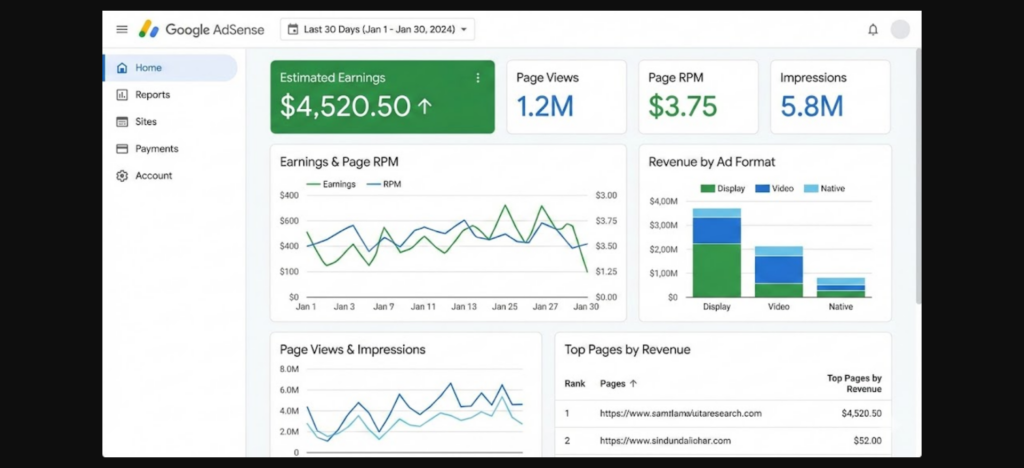
Task: Click the Native stacked bar
Action: pyautogui.click(x=840, y=287)
